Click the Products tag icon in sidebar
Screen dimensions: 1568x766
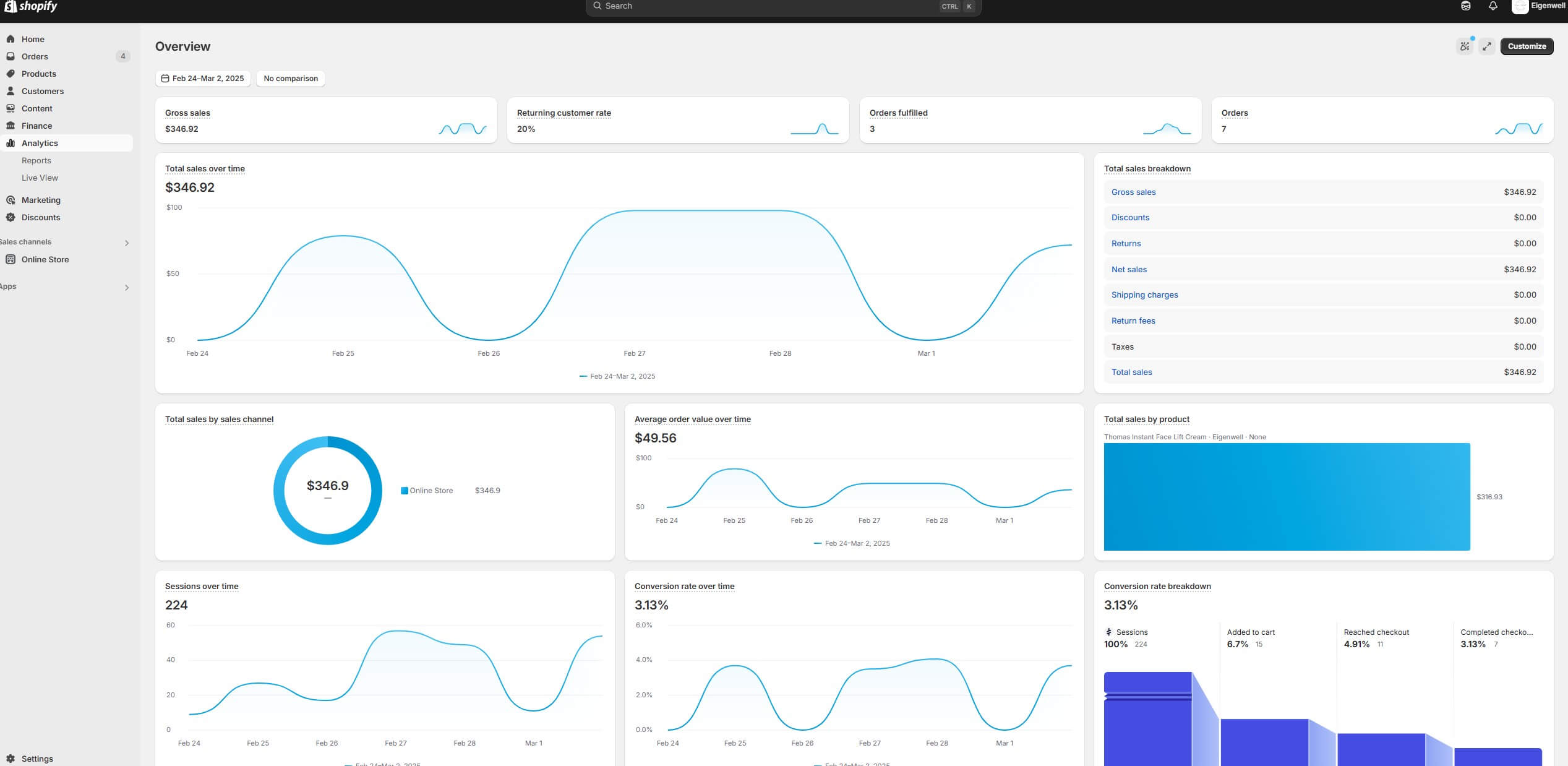point(11,74)
